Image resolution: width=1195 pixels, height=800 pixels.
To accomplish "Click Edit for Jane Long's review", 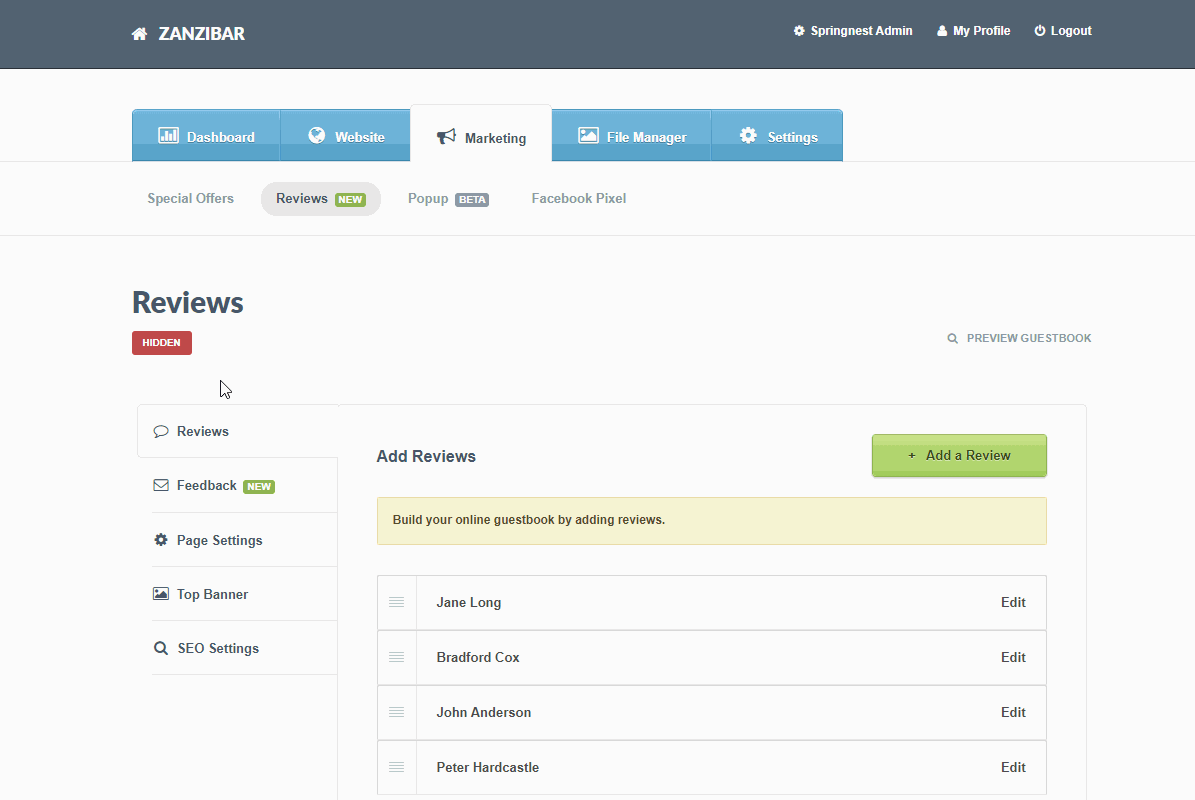I will point(1013,602).
